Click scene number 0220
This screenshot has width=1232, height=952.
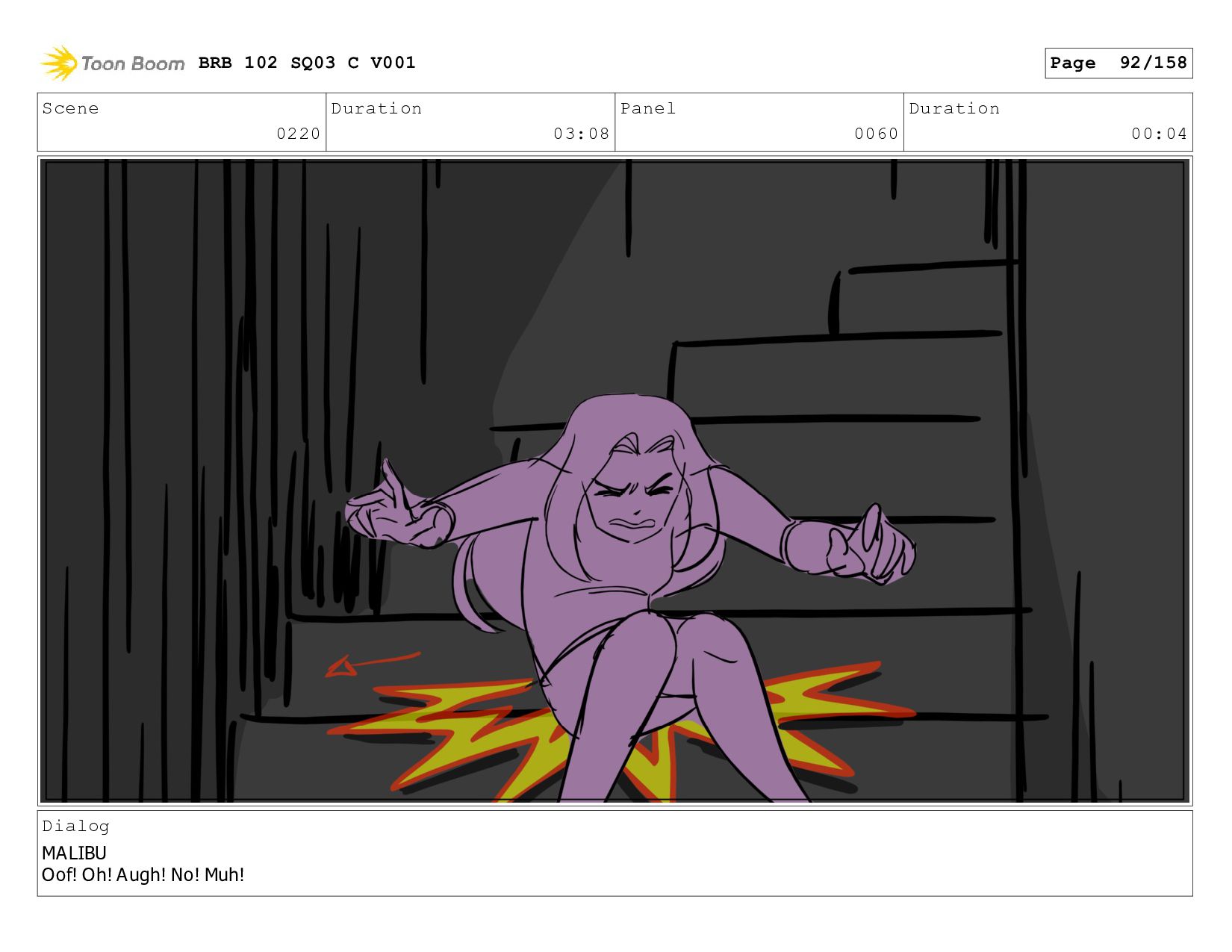(x=298, y=134)
